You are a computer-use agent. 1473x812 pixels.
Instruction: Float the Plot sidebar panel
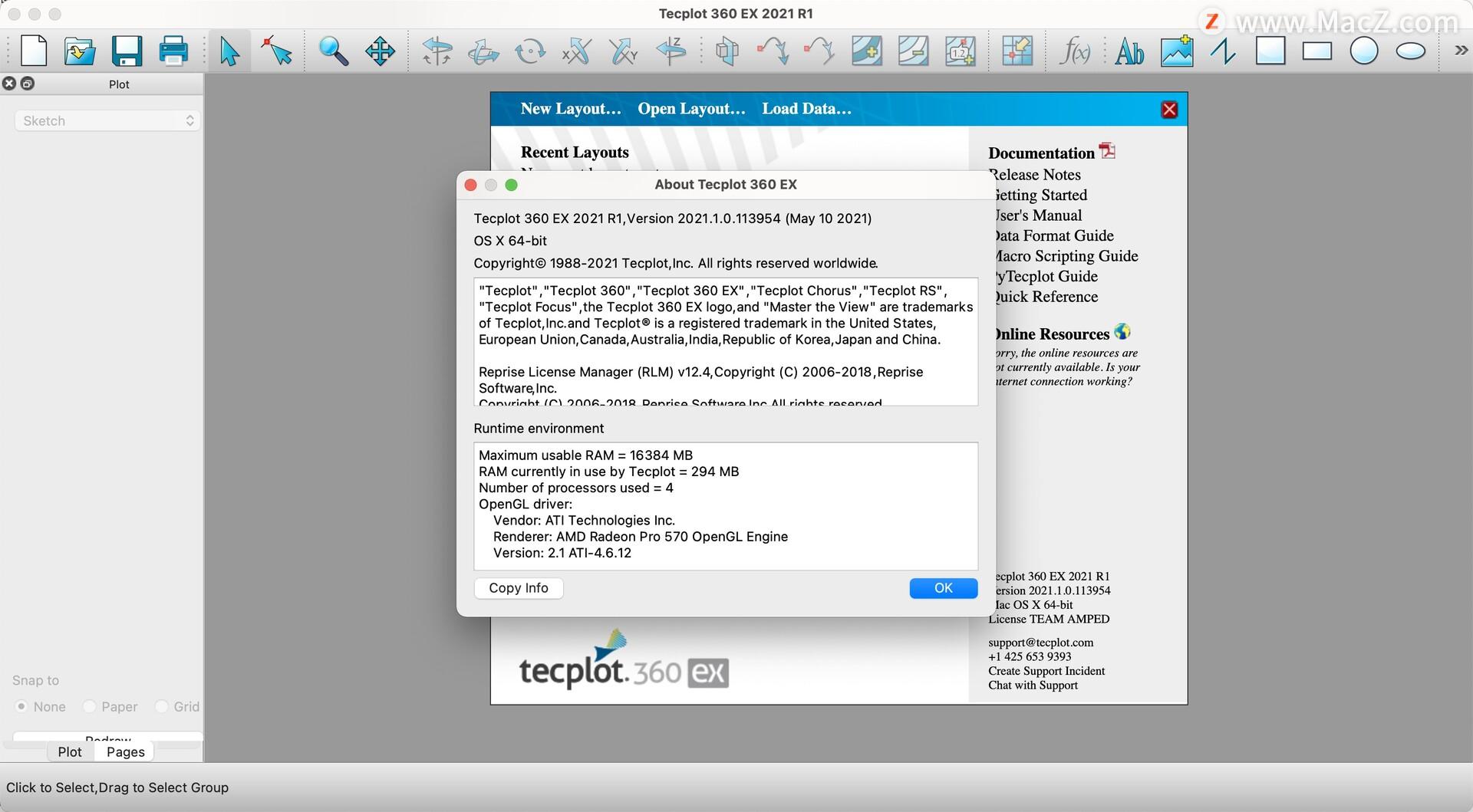[x=28, y=84]
